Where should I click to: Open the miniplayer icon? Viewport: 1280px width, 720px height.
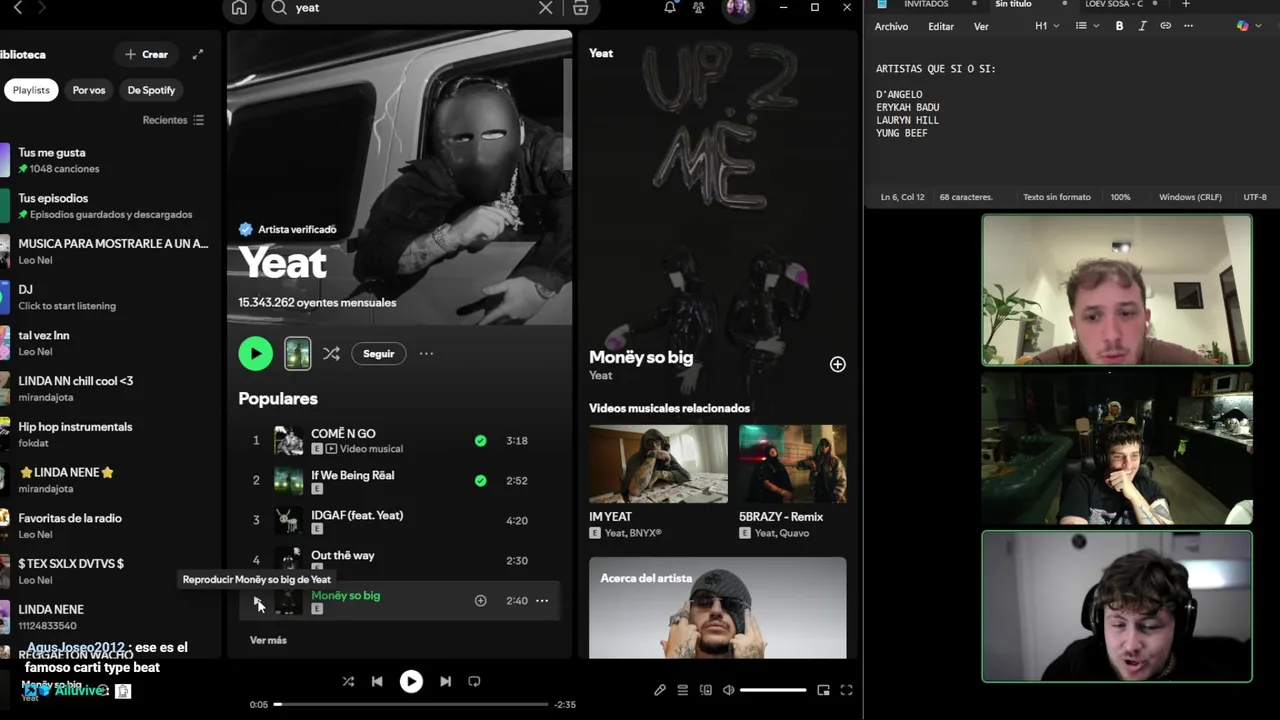tap(823, 690)
